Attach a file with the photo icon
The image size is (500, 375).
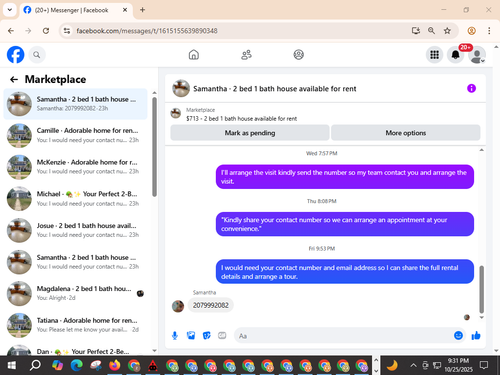[x=191, y=335]
